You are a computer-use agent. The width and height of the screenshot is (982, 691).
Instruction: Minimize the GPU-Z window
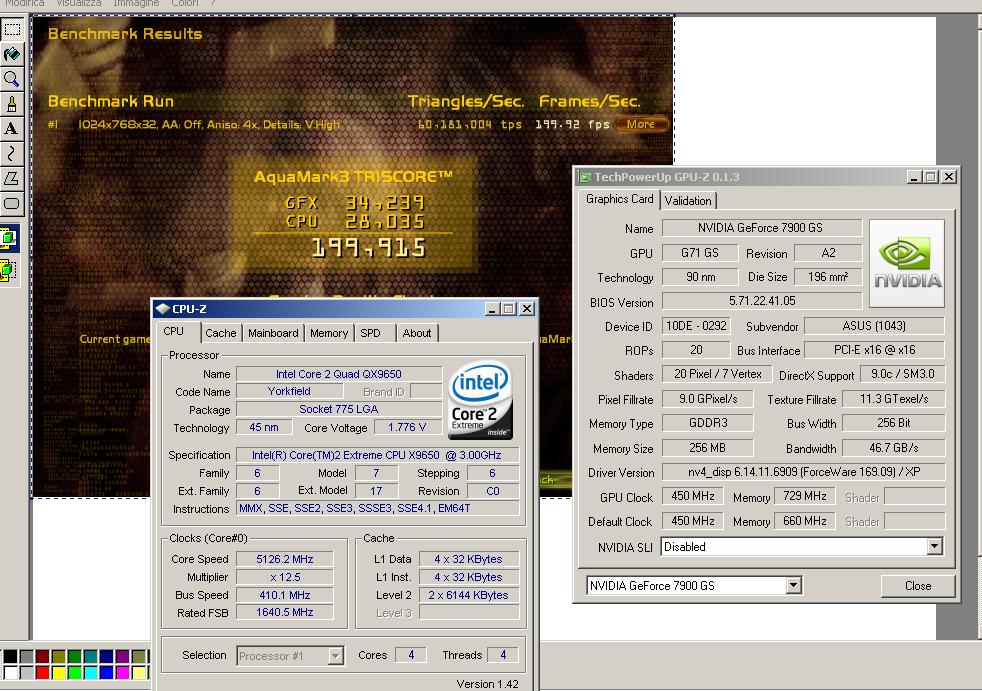click(x=914, y=177)
